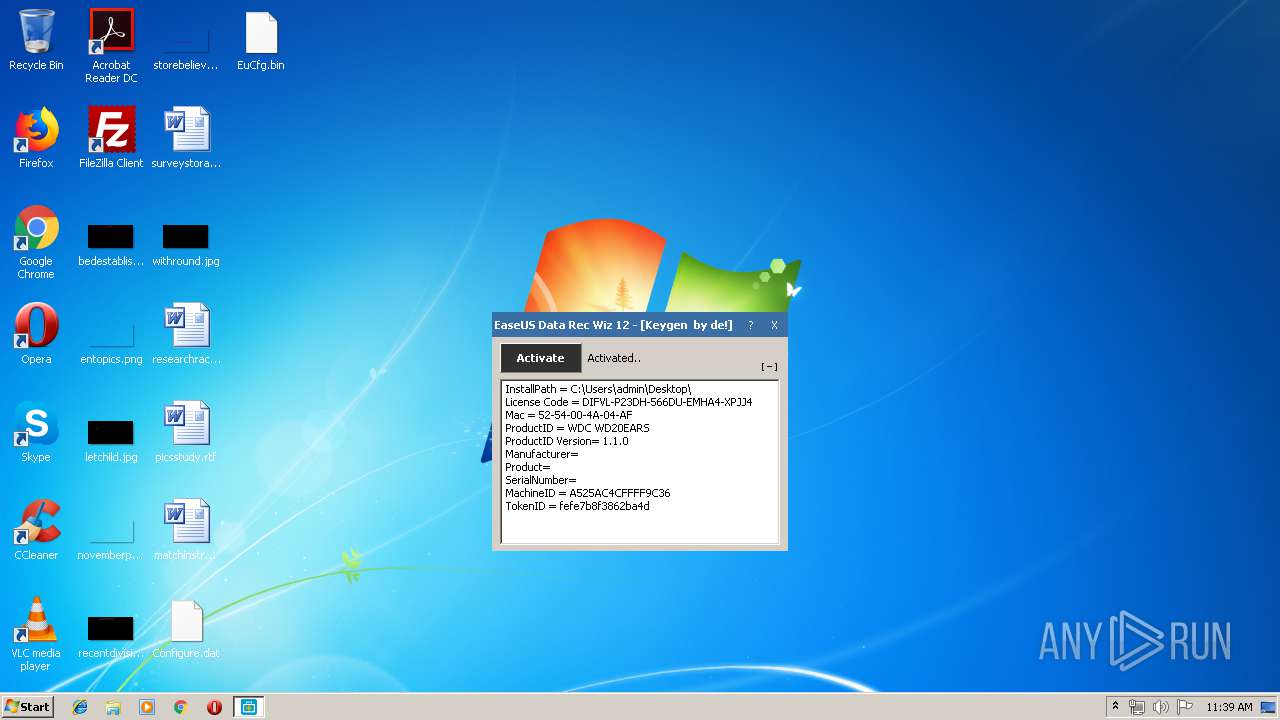
Task: Open Windows Media Player from taskbar
Action: point(147,707)
